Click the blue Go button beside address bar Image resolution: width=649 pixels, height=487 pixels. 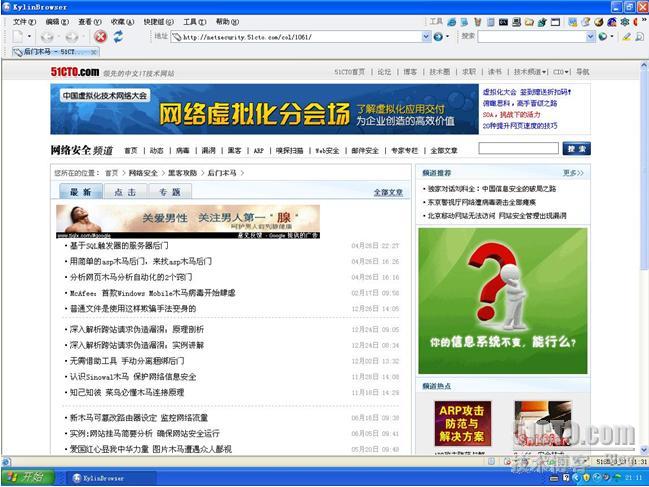coord(438,37)
